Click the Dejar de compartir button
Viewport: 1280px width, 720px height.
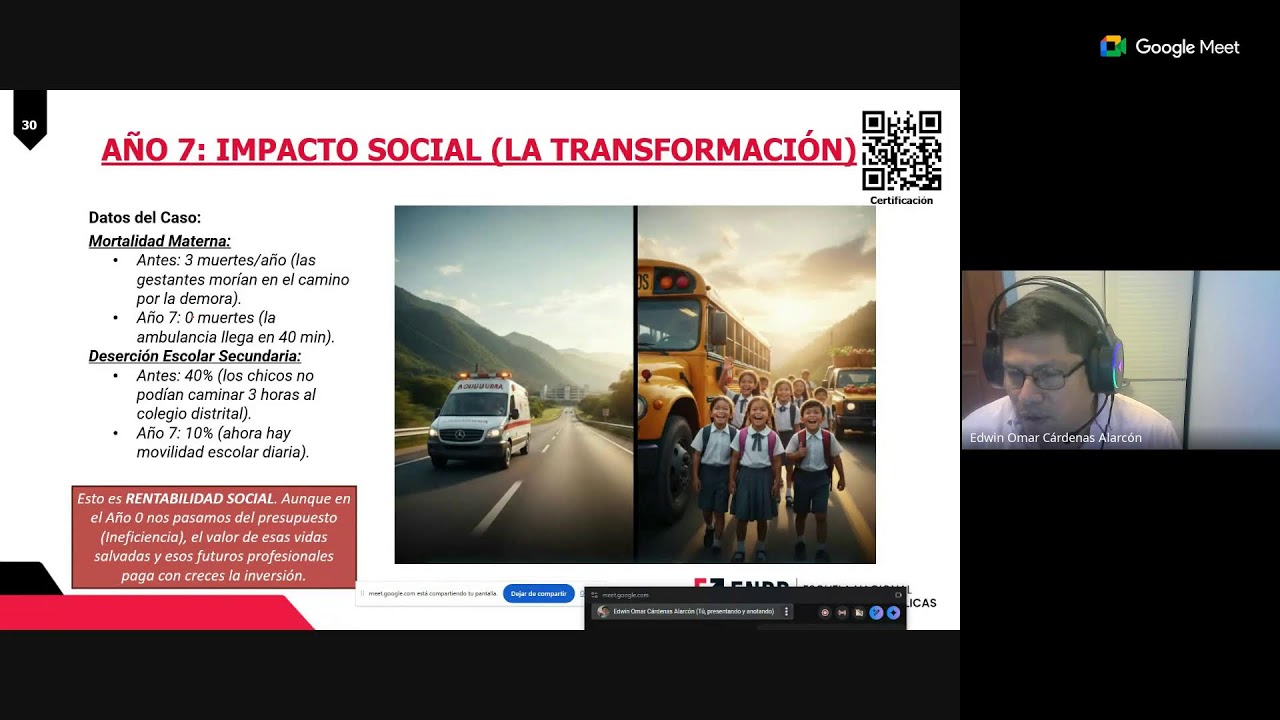(x=538, y=593)
